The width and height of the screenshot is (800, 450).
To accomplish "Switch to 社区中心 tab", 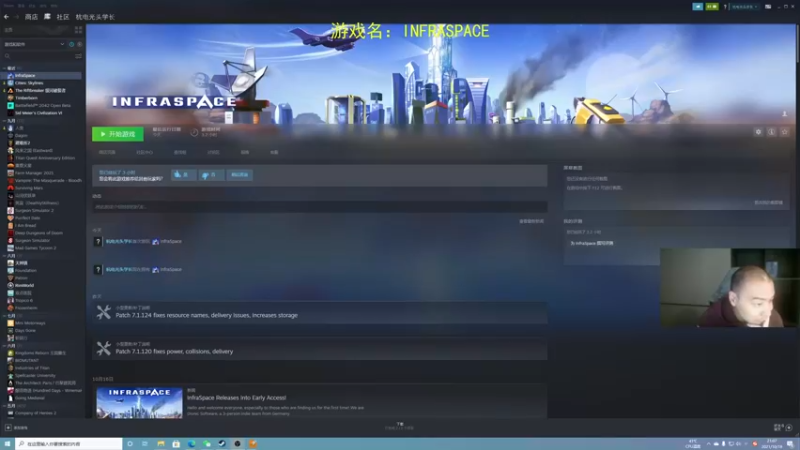I will coord(144,152).
